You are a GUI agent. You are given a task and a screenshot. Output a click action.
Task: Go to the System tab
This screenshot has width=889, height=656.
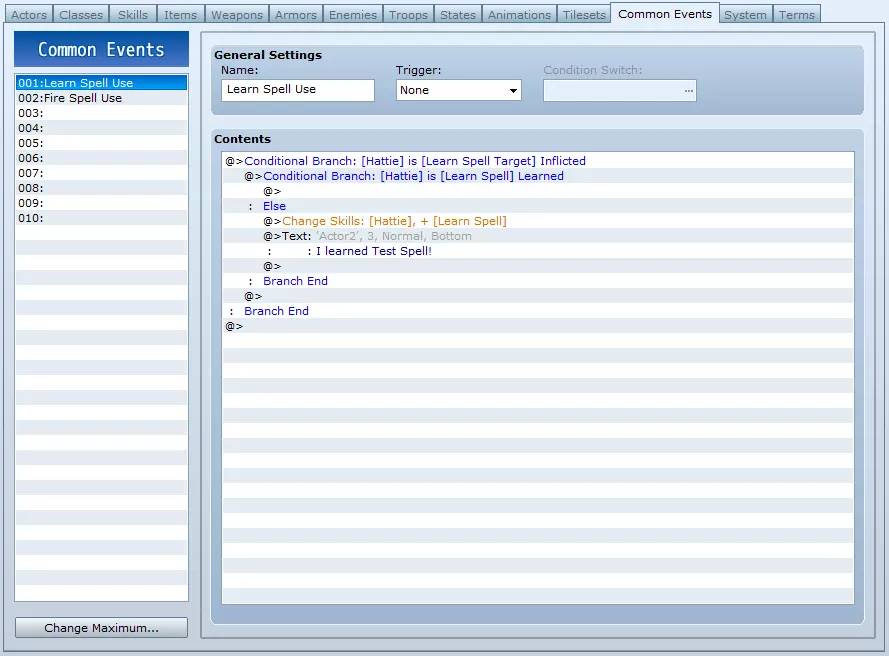[745, 15]
